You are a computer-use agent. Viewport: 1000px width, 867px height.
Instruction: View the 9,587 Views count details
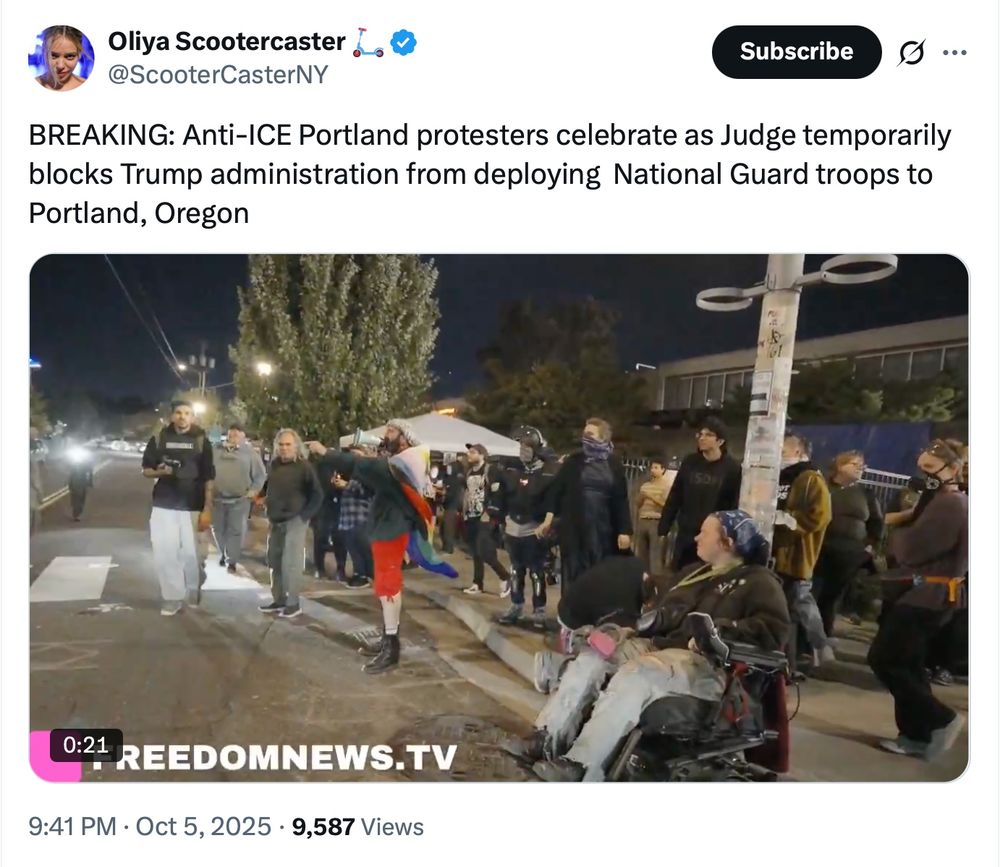point(357,826)
